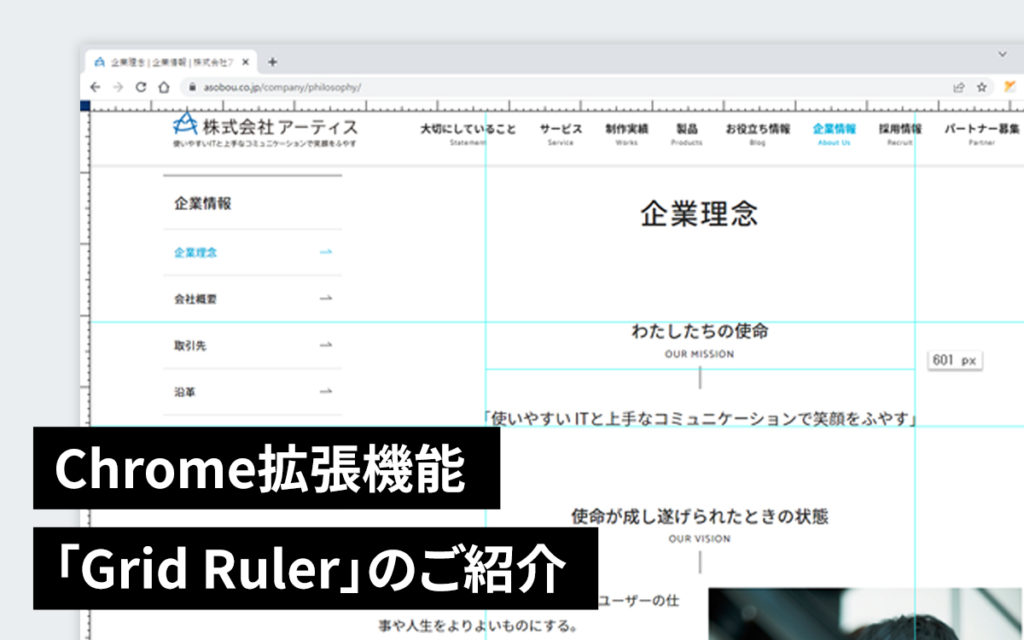This screenshot has height=640, width=1024.
Task: Click arrow icon beside 沿革
Action: 326,391
